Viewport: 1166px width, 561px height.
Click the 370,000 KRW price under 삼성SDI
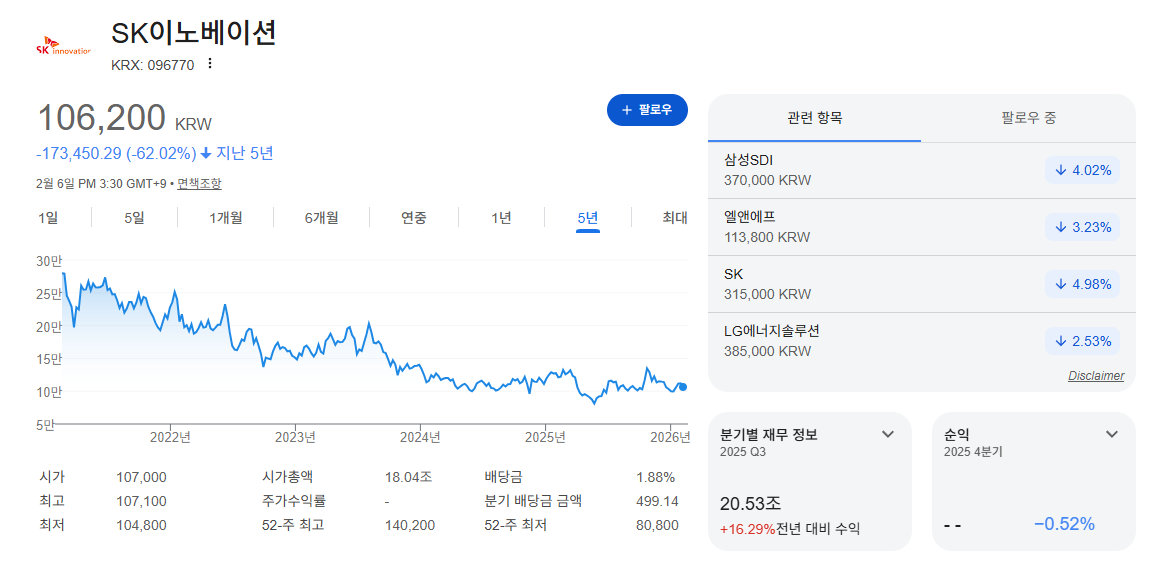point(767,180)
